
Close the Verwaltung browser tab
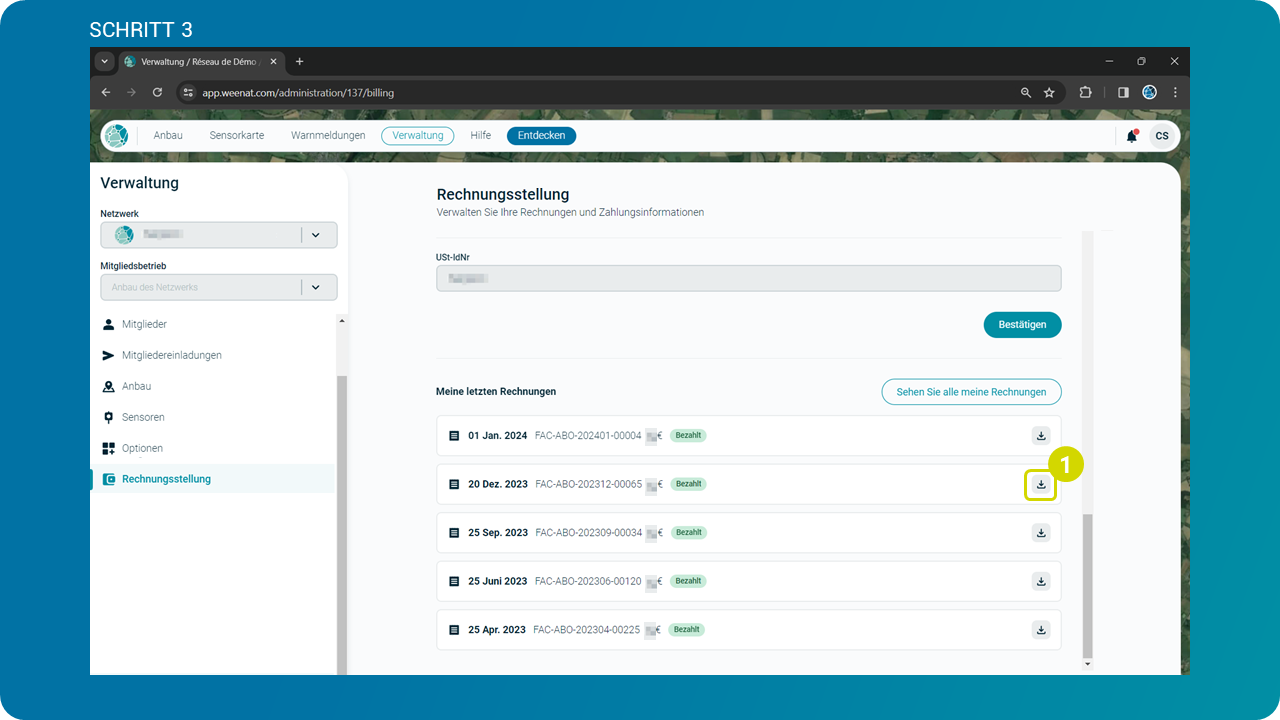pyautogui.click(x=274, y=61)
